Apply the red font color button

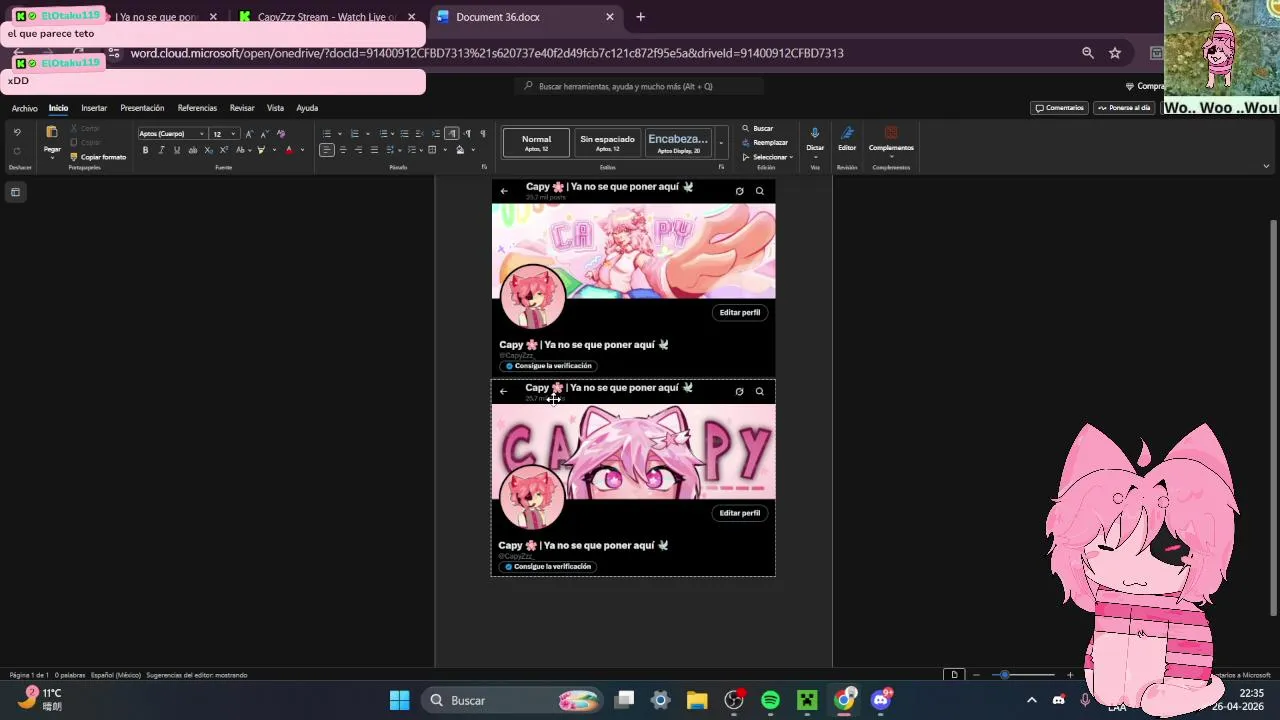point(289,150)
